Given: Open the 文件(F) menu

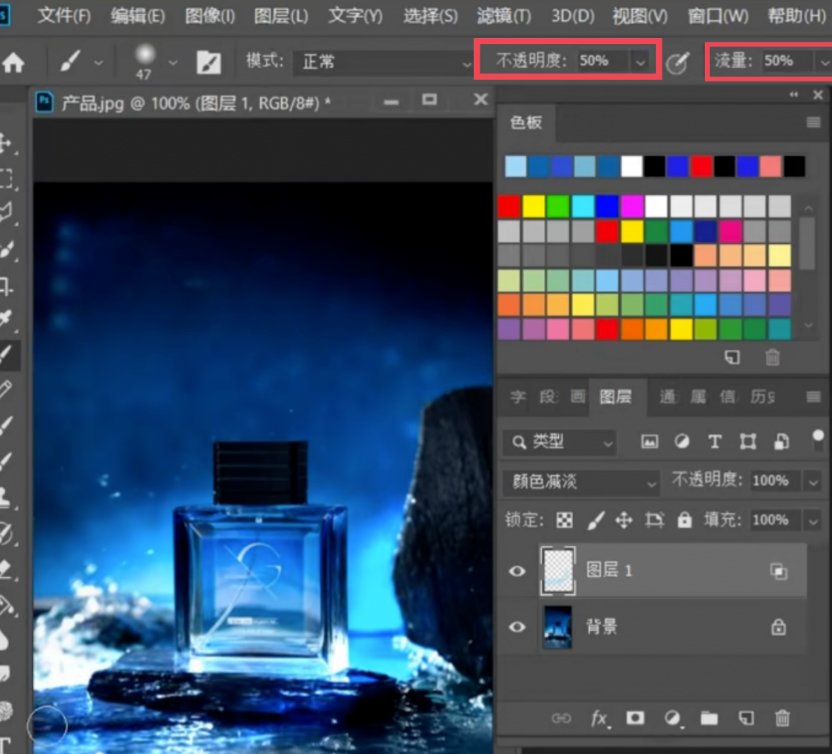Looking at the screenshot, I should (64, 15).
